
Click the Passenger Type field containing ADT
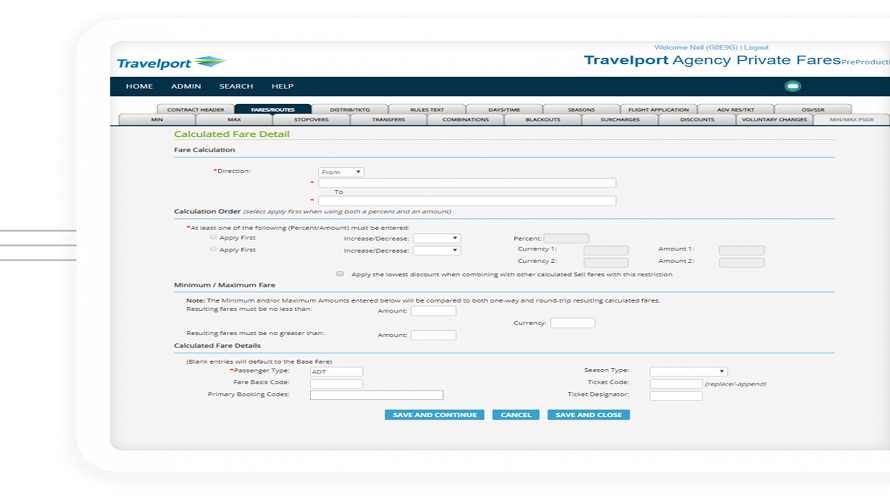(x=336, y=372)
